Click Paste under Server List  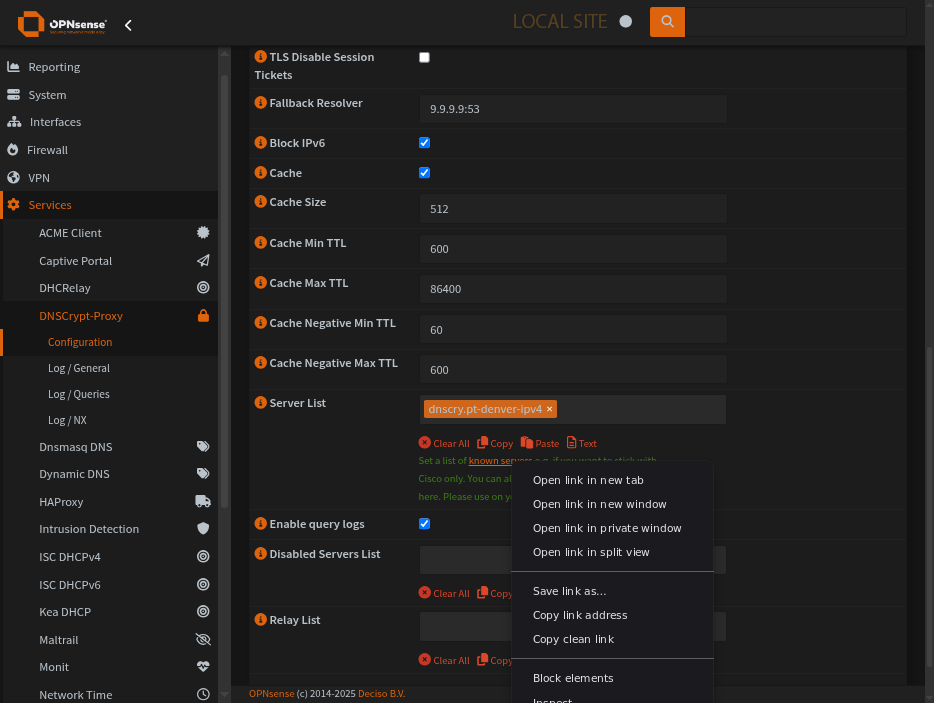point(540,443)
